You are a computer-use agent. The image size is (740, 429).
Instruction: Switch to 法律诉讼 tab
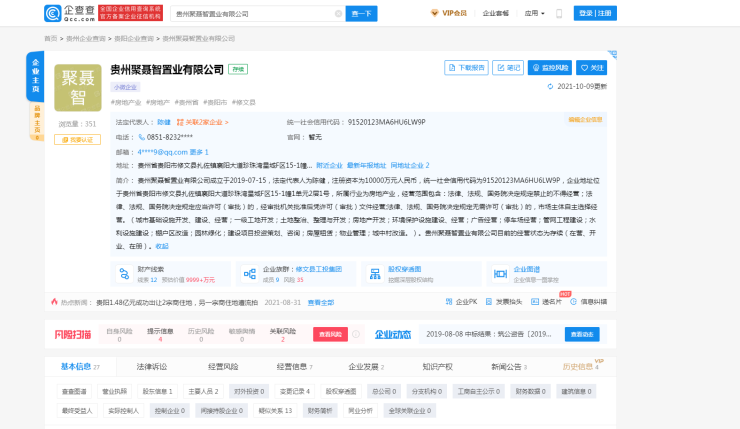[152, 367]
